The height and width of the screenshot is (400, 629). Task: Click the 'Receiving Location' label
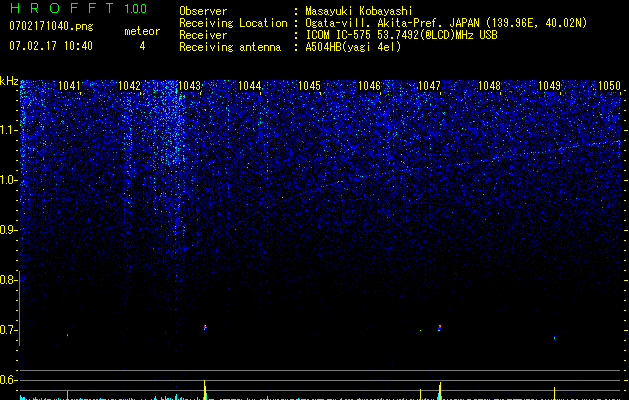tap(233, 23)
